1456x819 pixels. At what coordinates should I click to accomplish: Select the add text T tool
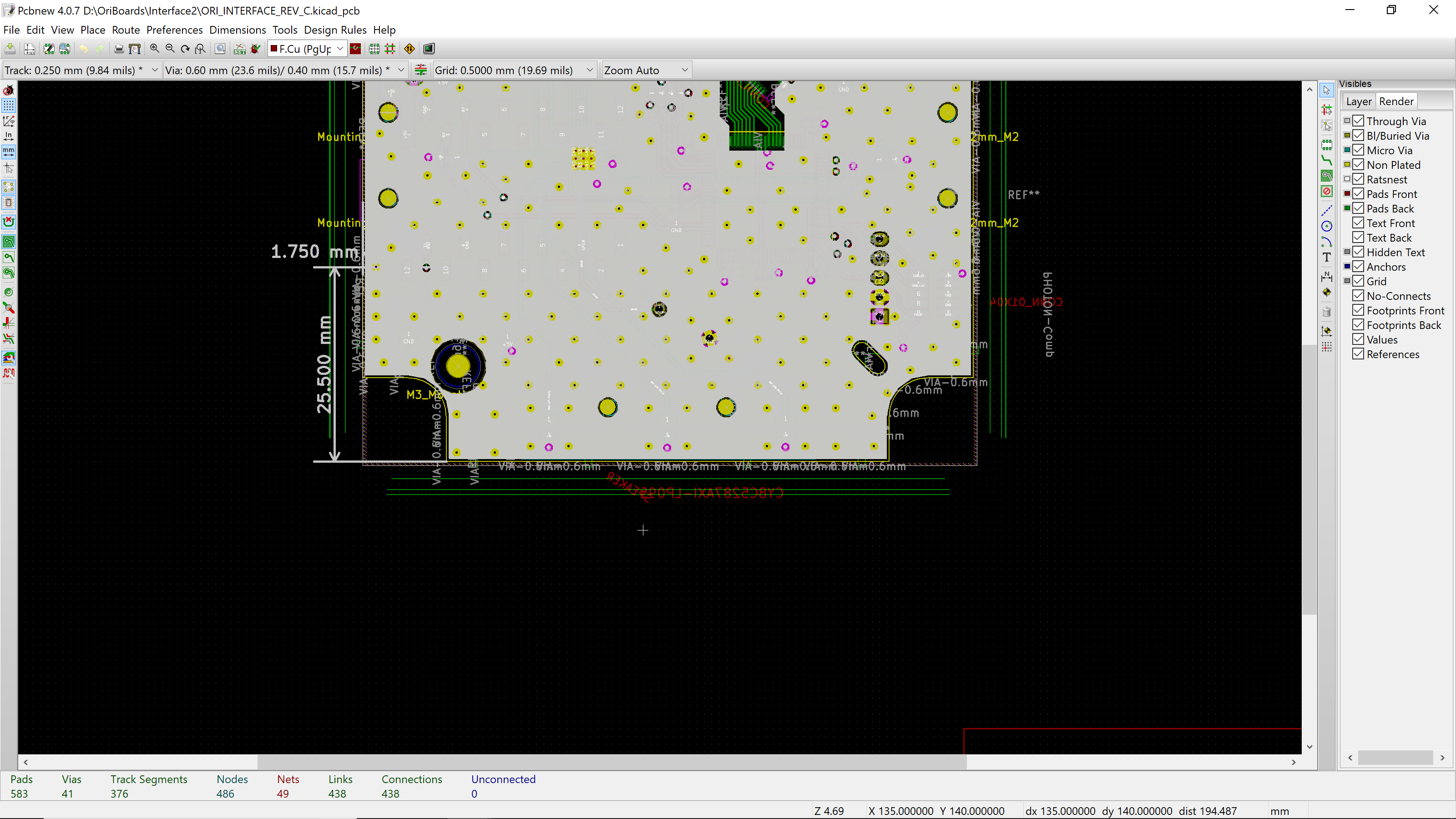coord(1327,258)
